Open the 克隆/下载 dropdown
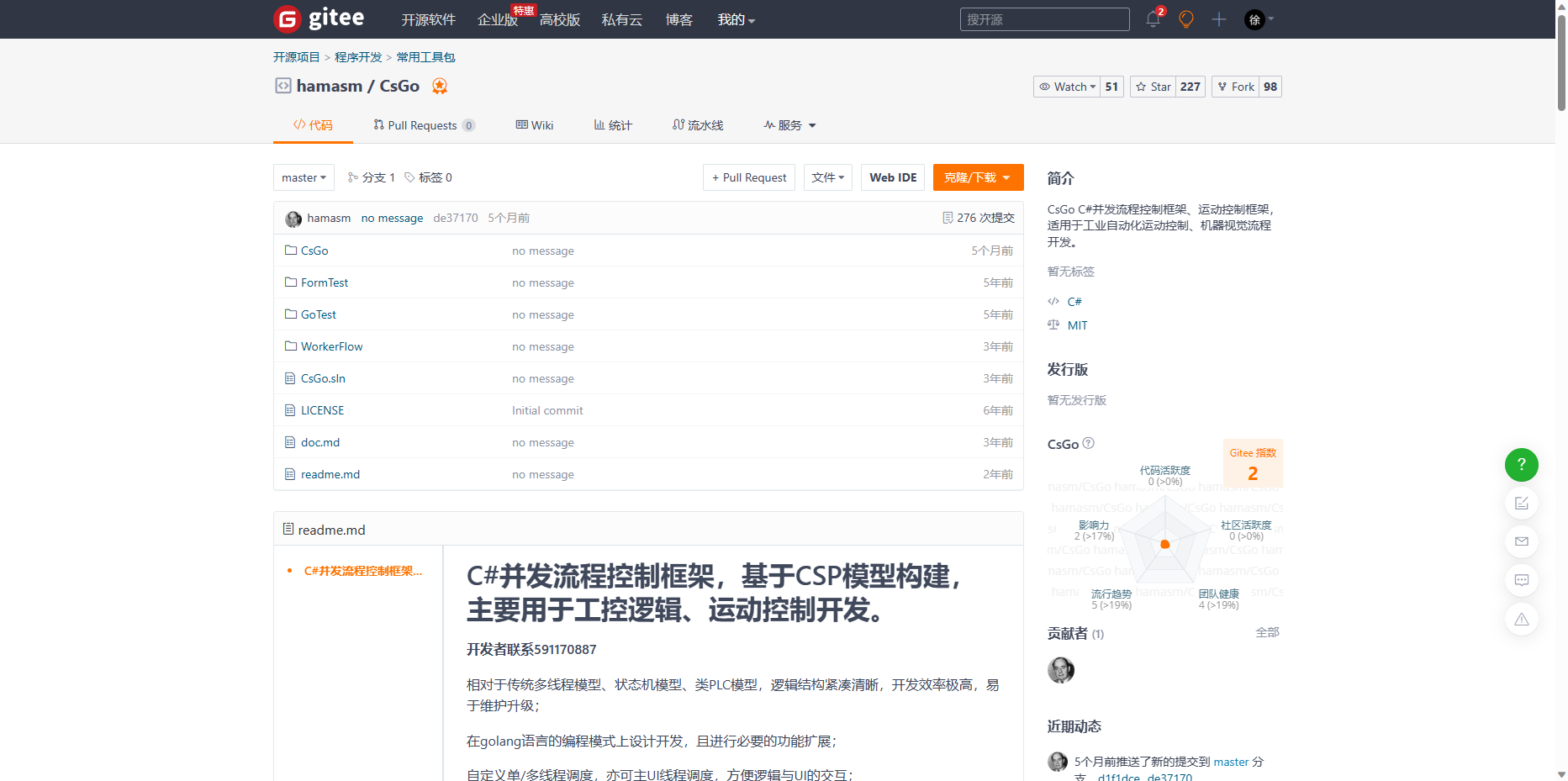The height and width of the screenshot is (781, 1568). pos(978,177)
